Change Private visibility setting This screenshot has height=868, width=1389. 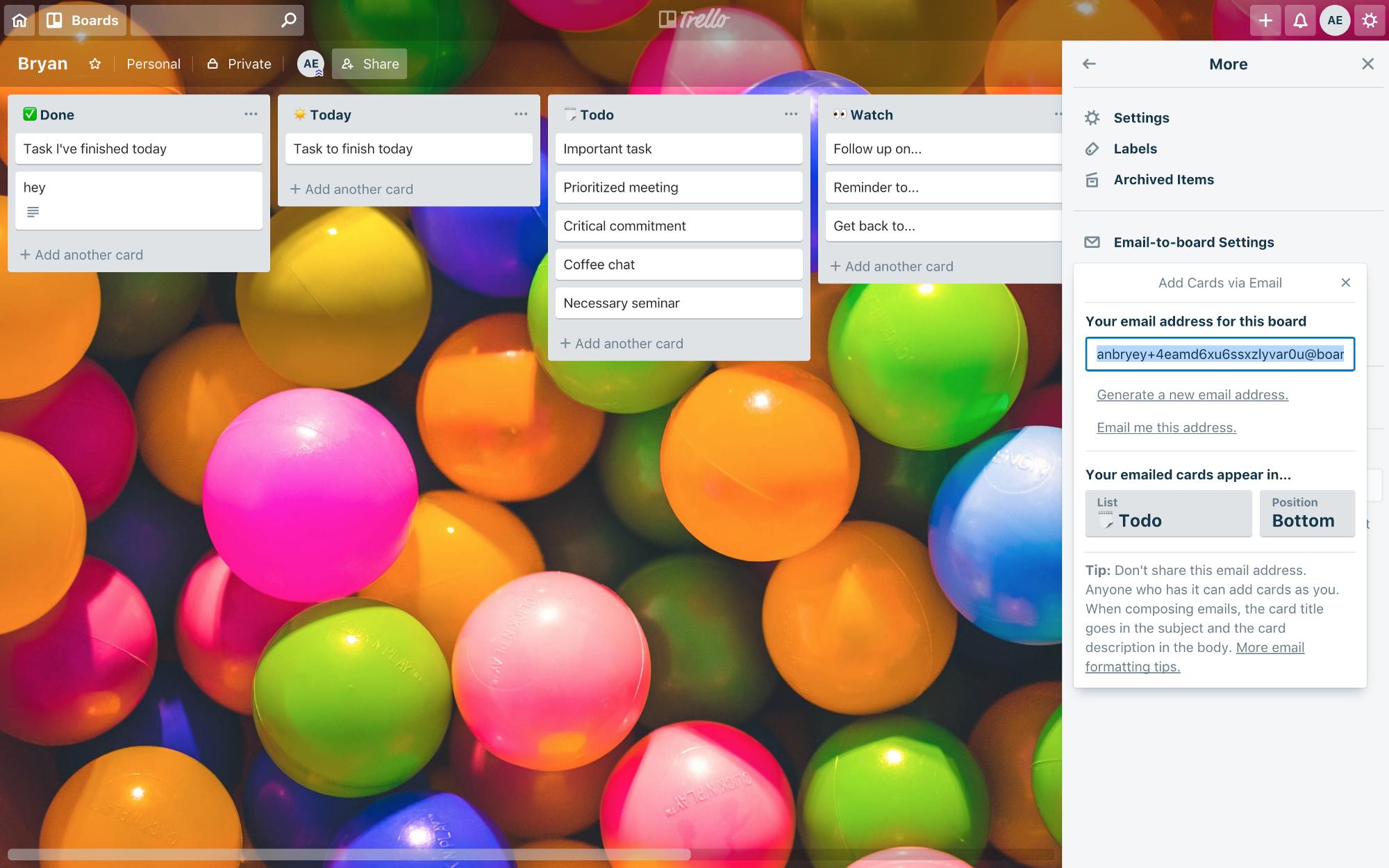[240, 64]
